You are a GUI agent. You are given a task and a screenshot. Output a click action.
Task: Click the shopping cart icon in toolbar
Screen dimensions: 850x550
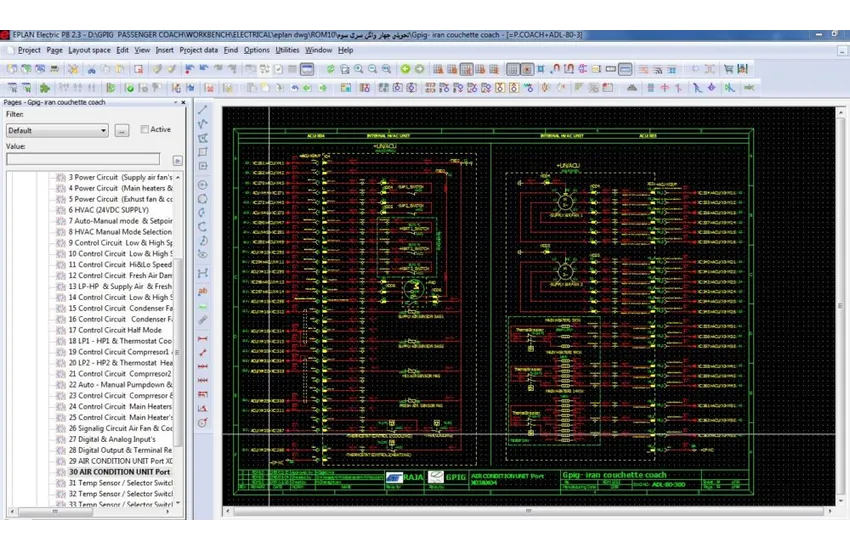pos(727,69)
